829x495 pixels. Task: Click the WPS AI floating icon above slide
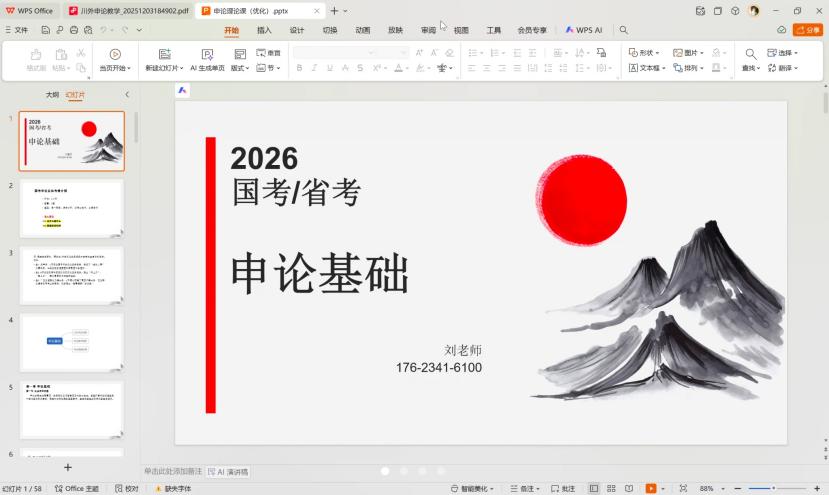click(183, 90)
